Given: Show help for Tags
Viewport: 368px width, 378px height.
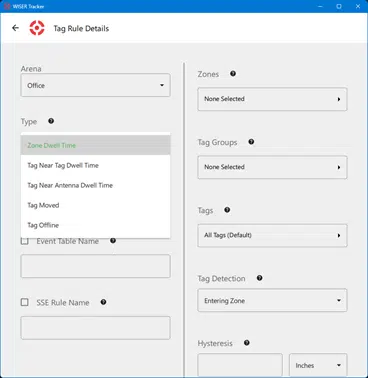Looking at the screenshot, I should [227, 210].
